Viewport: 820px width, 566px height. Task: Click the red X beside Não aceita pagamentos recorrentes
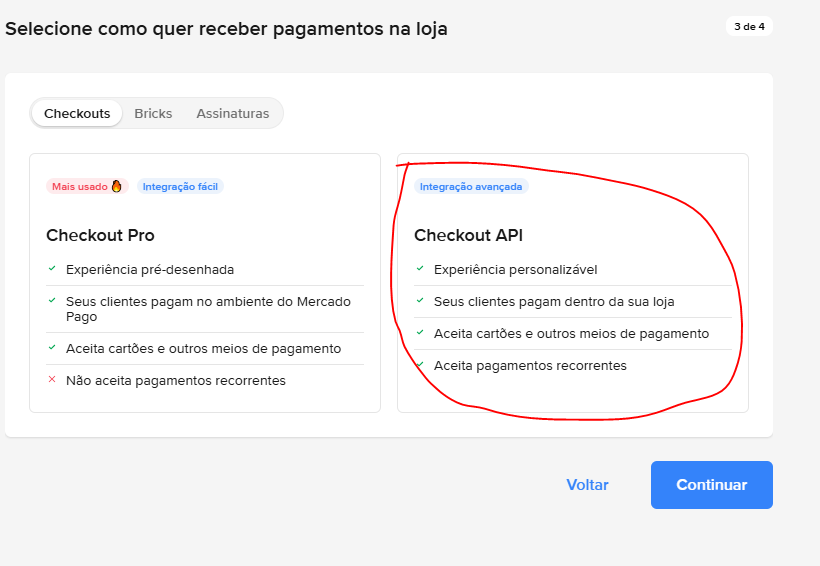[x=52, y=380]
